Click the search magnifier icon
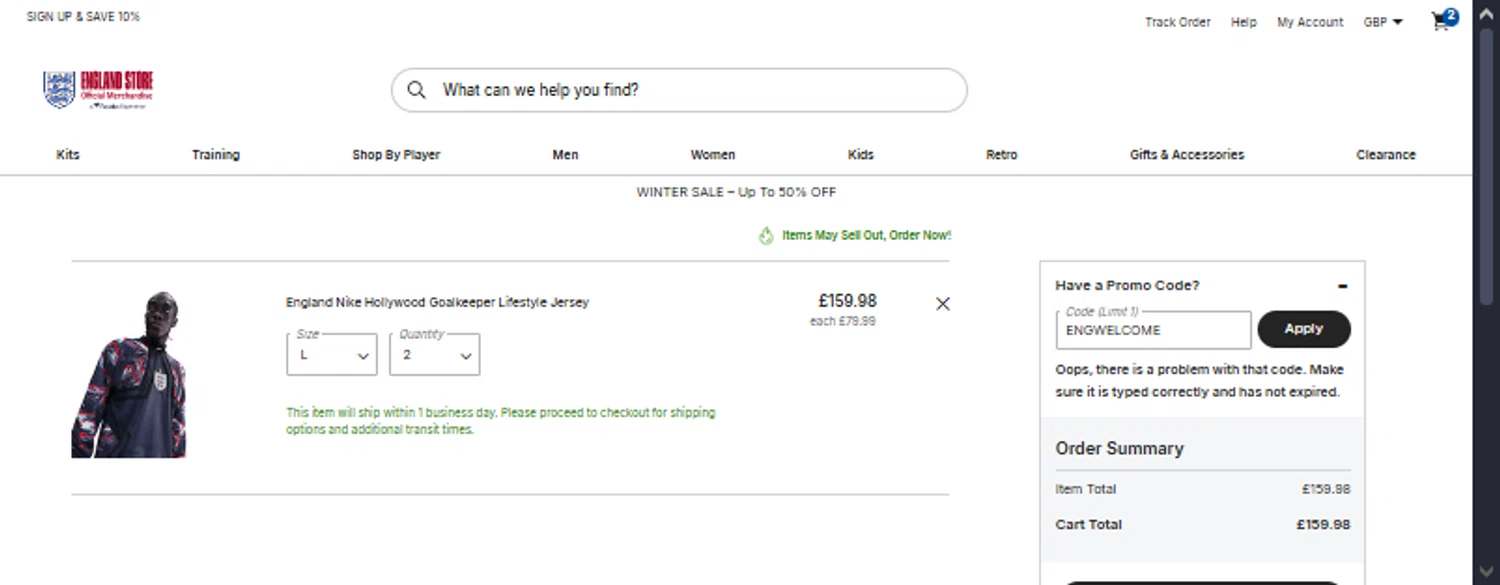The height and width of the screenshot is (585, 1500). pos(416,90)
